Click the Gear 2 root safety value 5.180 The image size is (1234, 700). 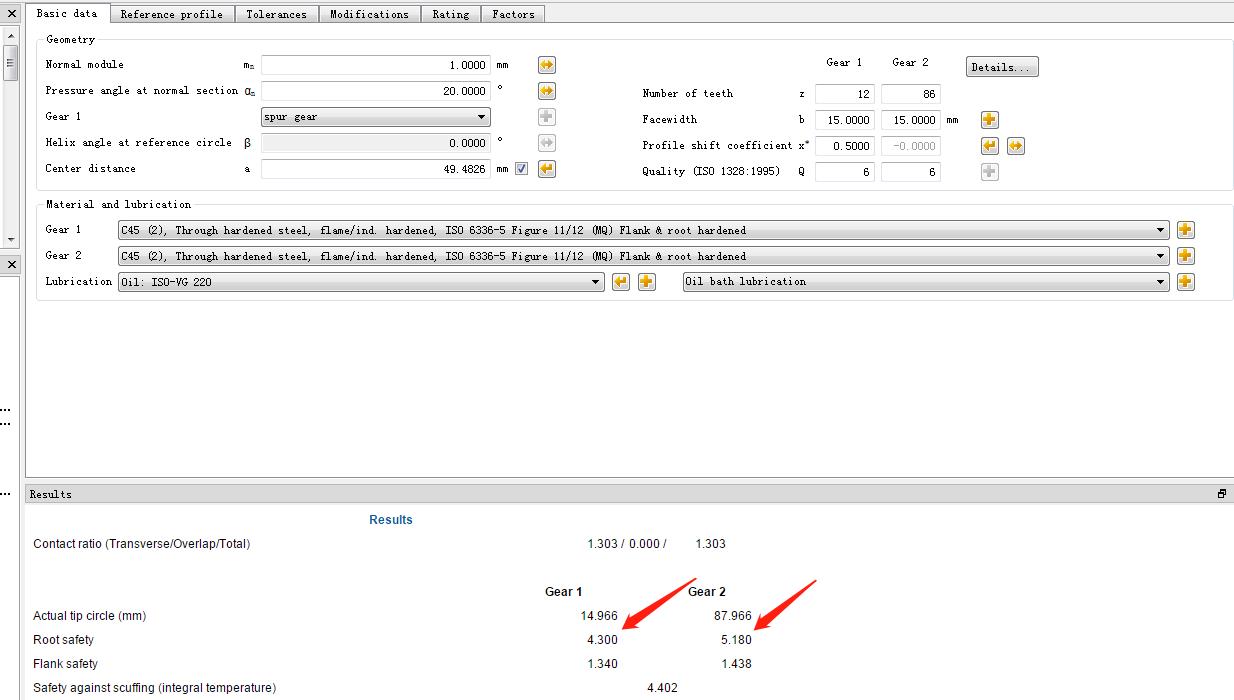coord(736,640)
